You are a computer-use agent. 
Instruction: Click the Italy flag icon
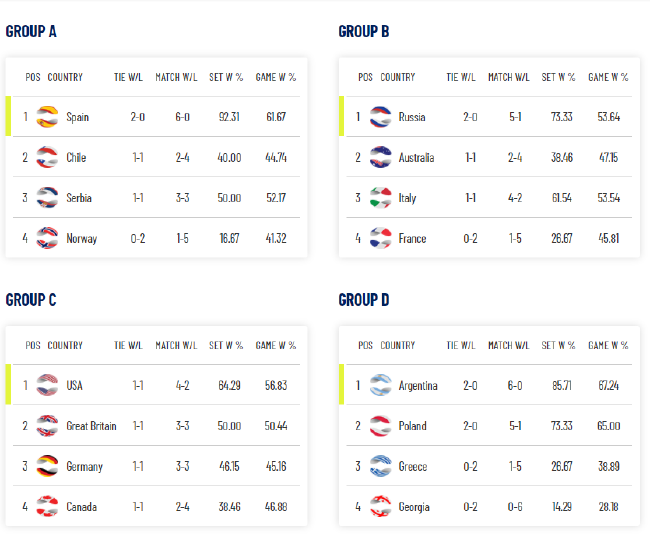[380, 198]
